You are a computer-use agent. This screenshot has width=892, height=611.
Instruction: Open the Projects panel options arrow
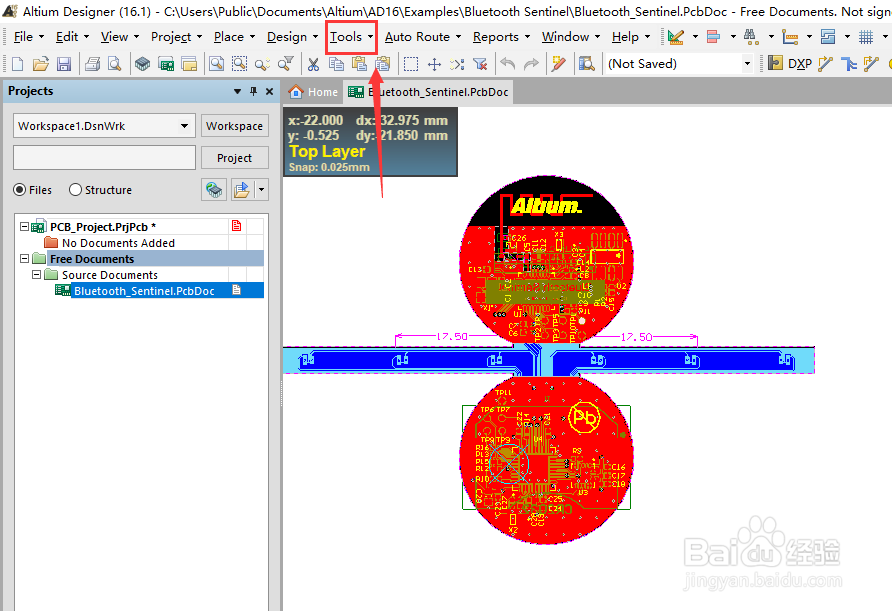[237, 91]
